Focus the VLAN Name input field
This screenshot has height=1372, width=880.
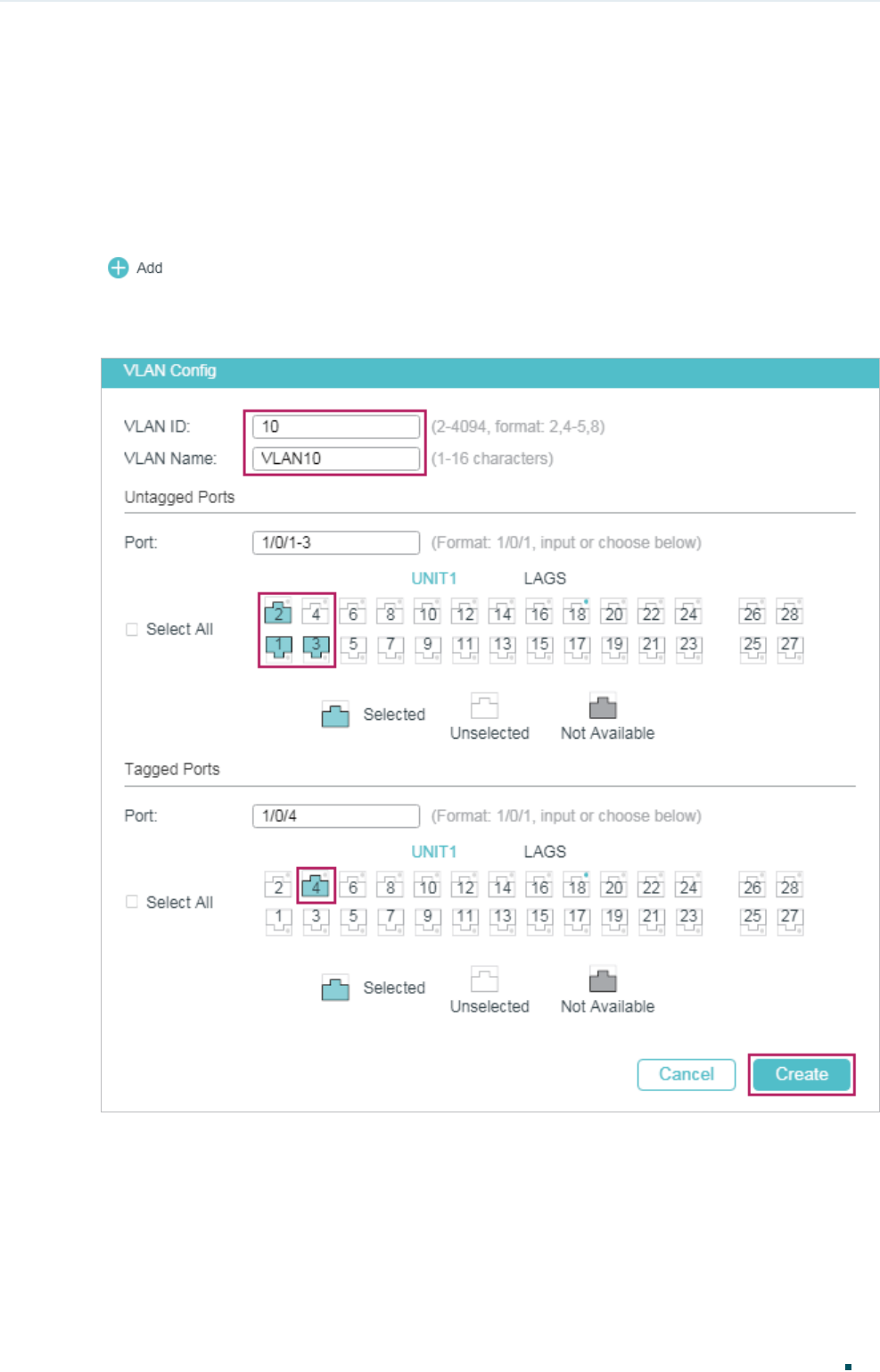336,459
